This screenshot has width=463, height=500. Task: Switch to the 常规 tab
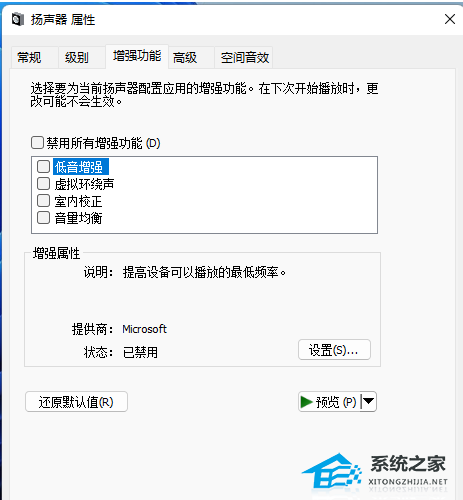(x=29, y=58)
